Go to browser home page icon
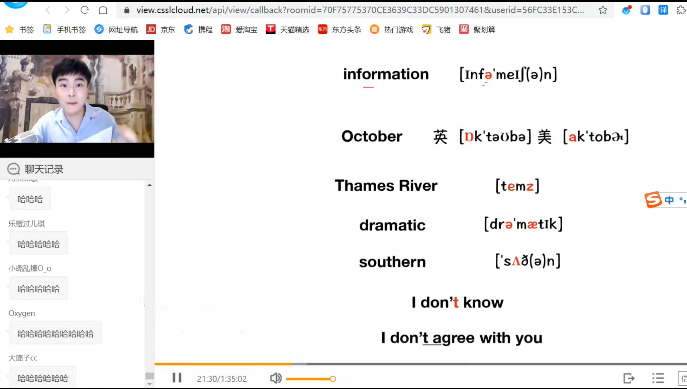Screen dimensions: 687x389 click(103, 10)
